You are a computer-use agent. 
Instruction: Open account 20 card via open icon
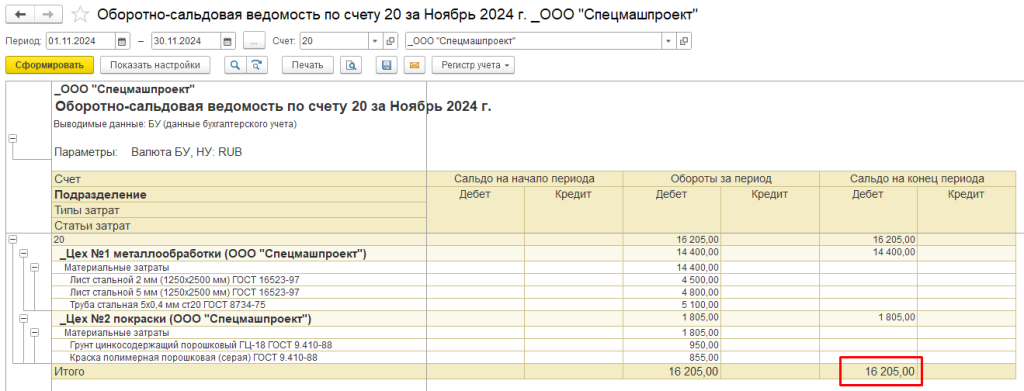391,41
